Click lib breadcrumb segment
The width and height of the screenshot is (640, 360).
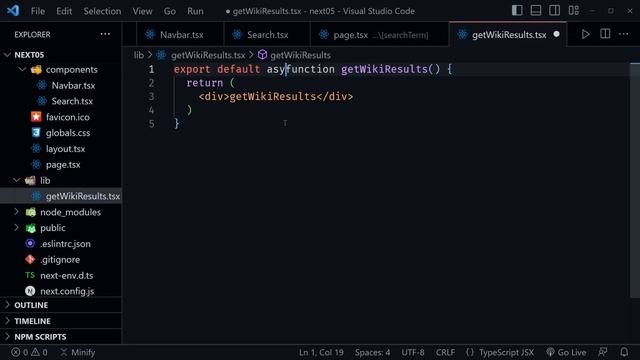point(139,55)
